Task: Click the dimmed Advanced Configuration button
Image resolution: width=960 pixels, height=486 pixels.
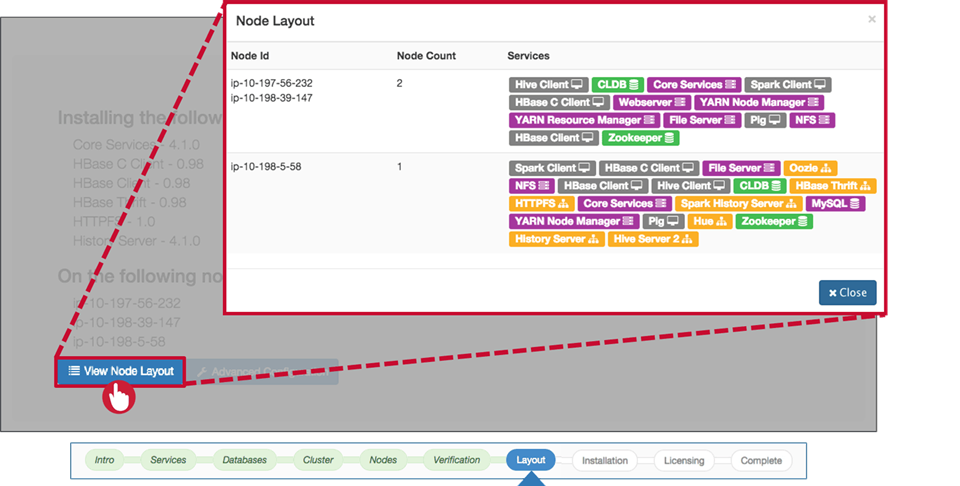Action: pyautogui.click(x=262, y=372)
